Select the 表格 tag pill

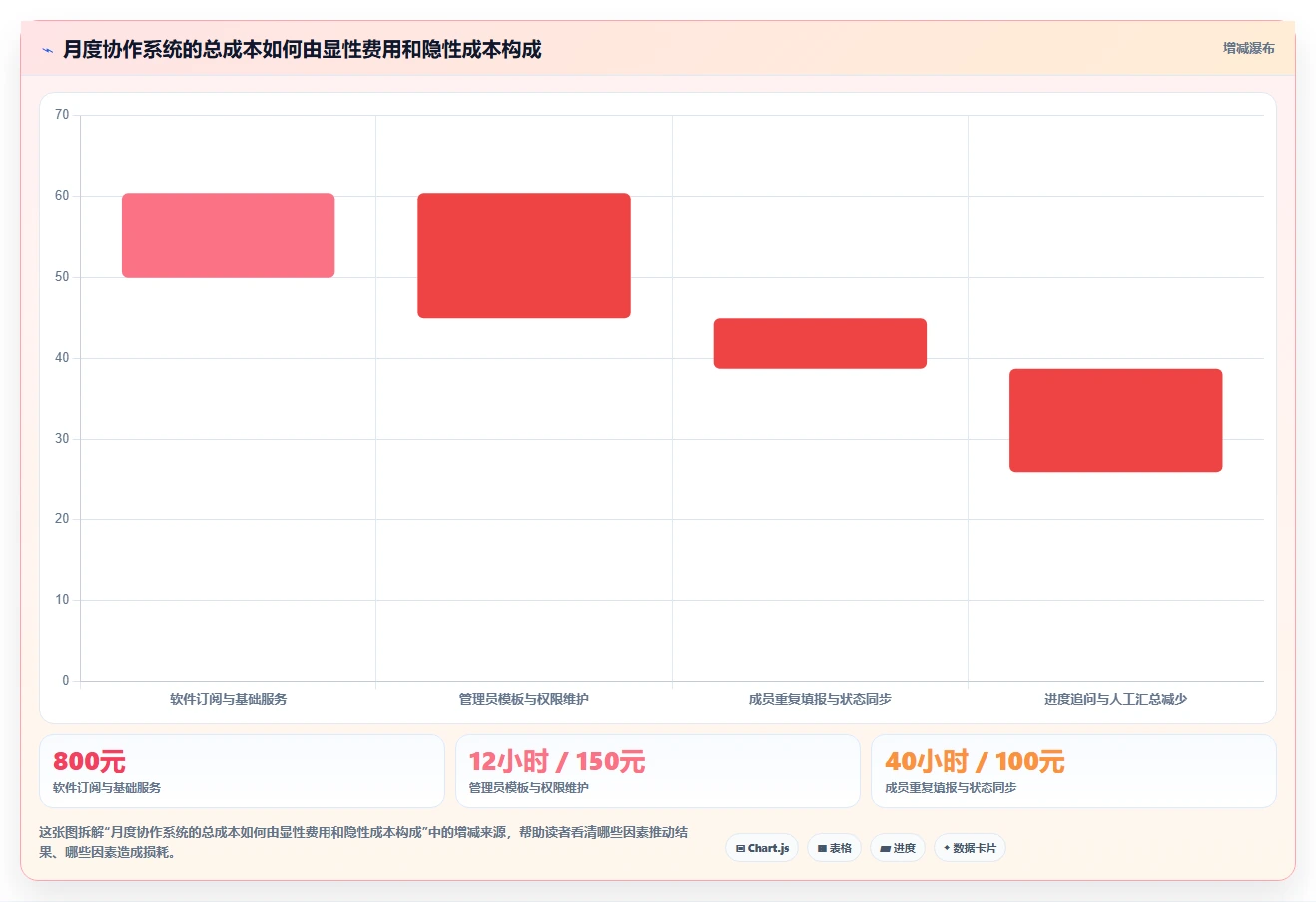(835, 848)
